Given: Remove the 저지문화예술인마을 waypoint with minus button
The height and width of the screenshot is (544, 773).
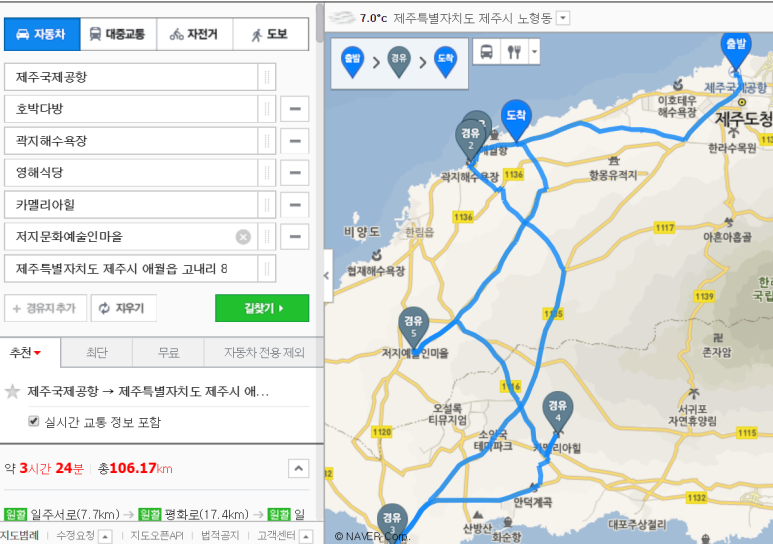Looking at the screenshot, I should pos(295,237).
